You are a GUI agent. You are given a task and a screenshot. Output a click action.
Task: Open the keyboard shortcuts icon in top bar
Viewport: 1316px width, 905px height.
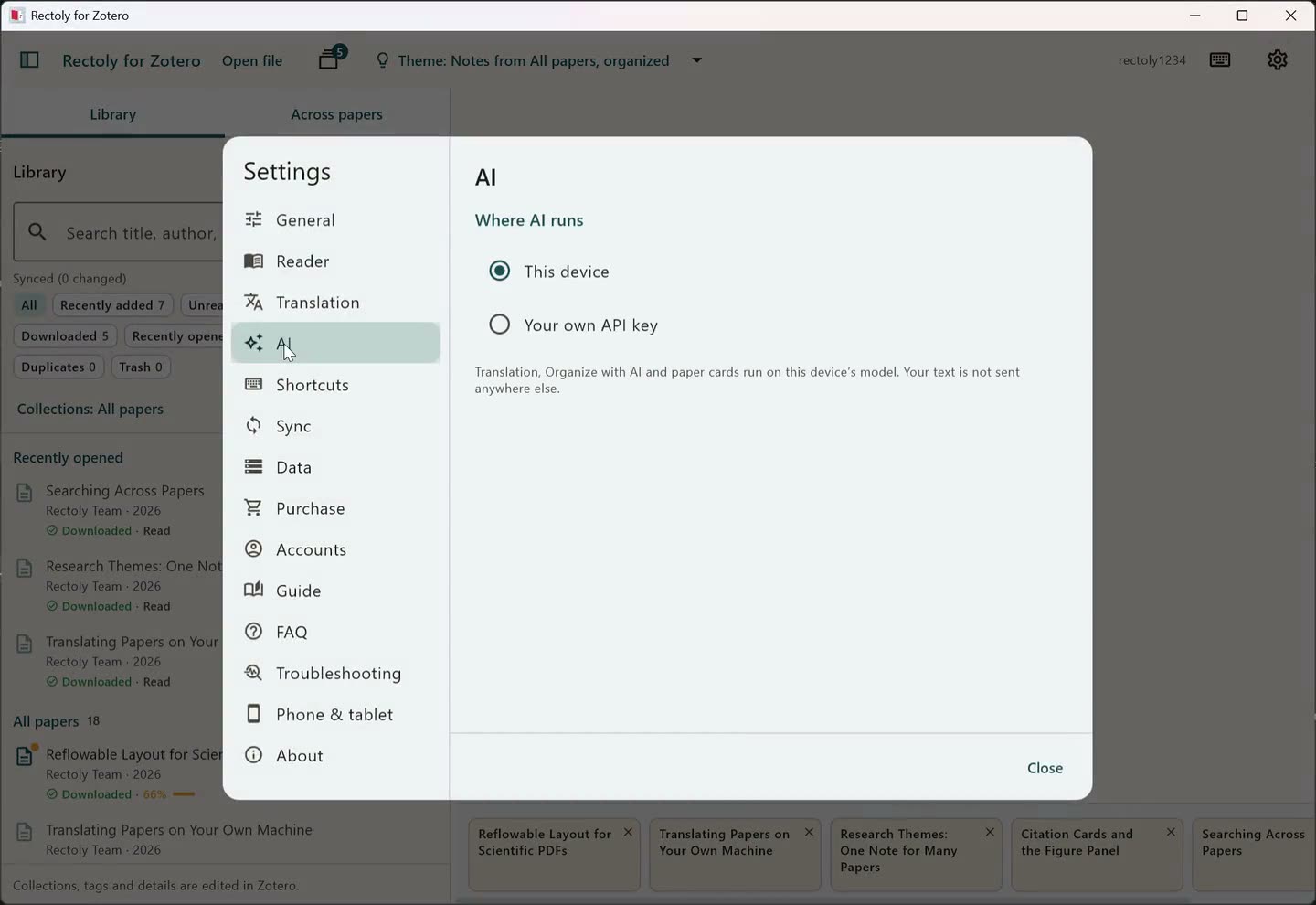pos(1220,60)
